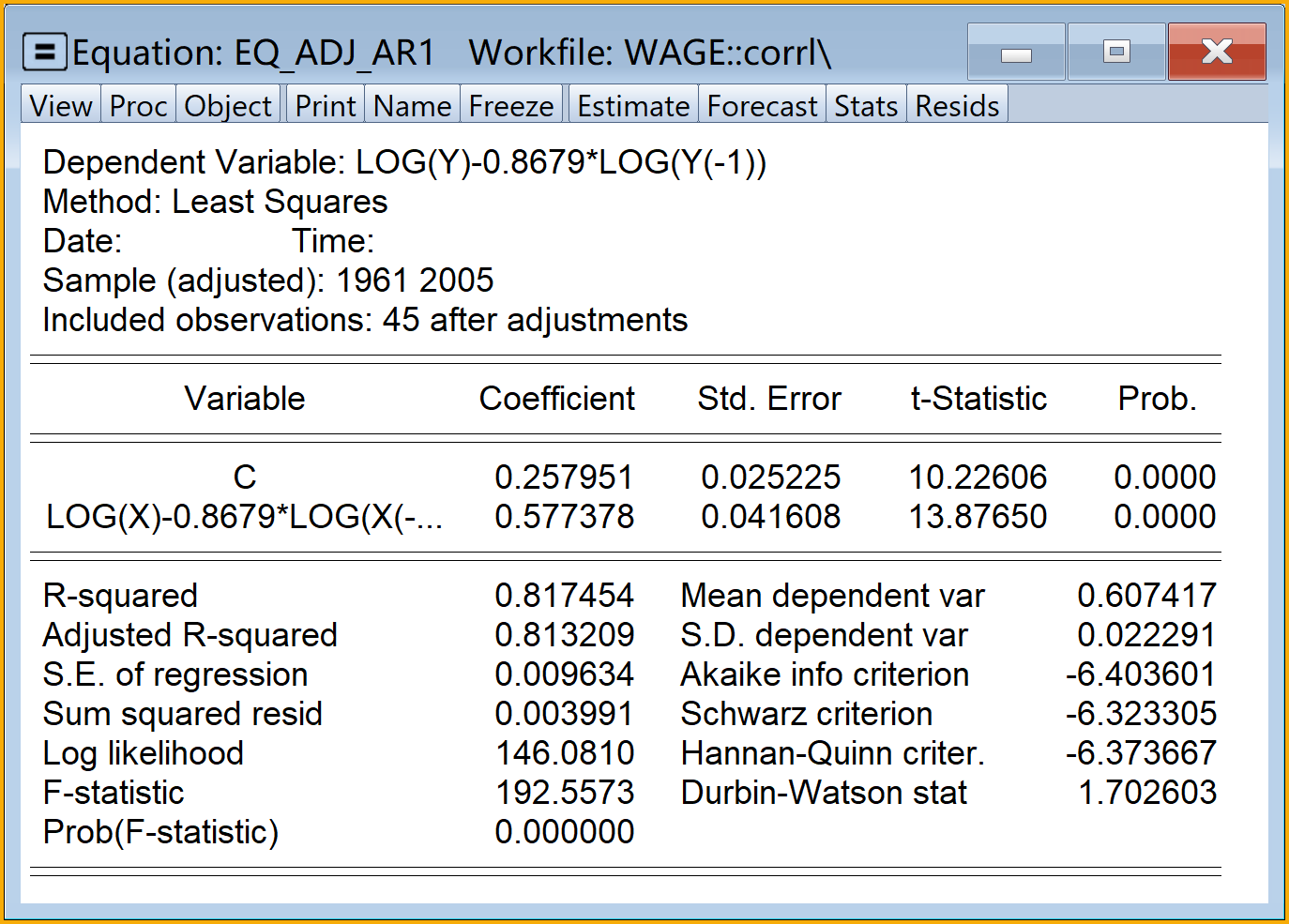The height and width of the screenshot is (924, 1289).
Task: Open the Proc menu
Action: point(138,106)
